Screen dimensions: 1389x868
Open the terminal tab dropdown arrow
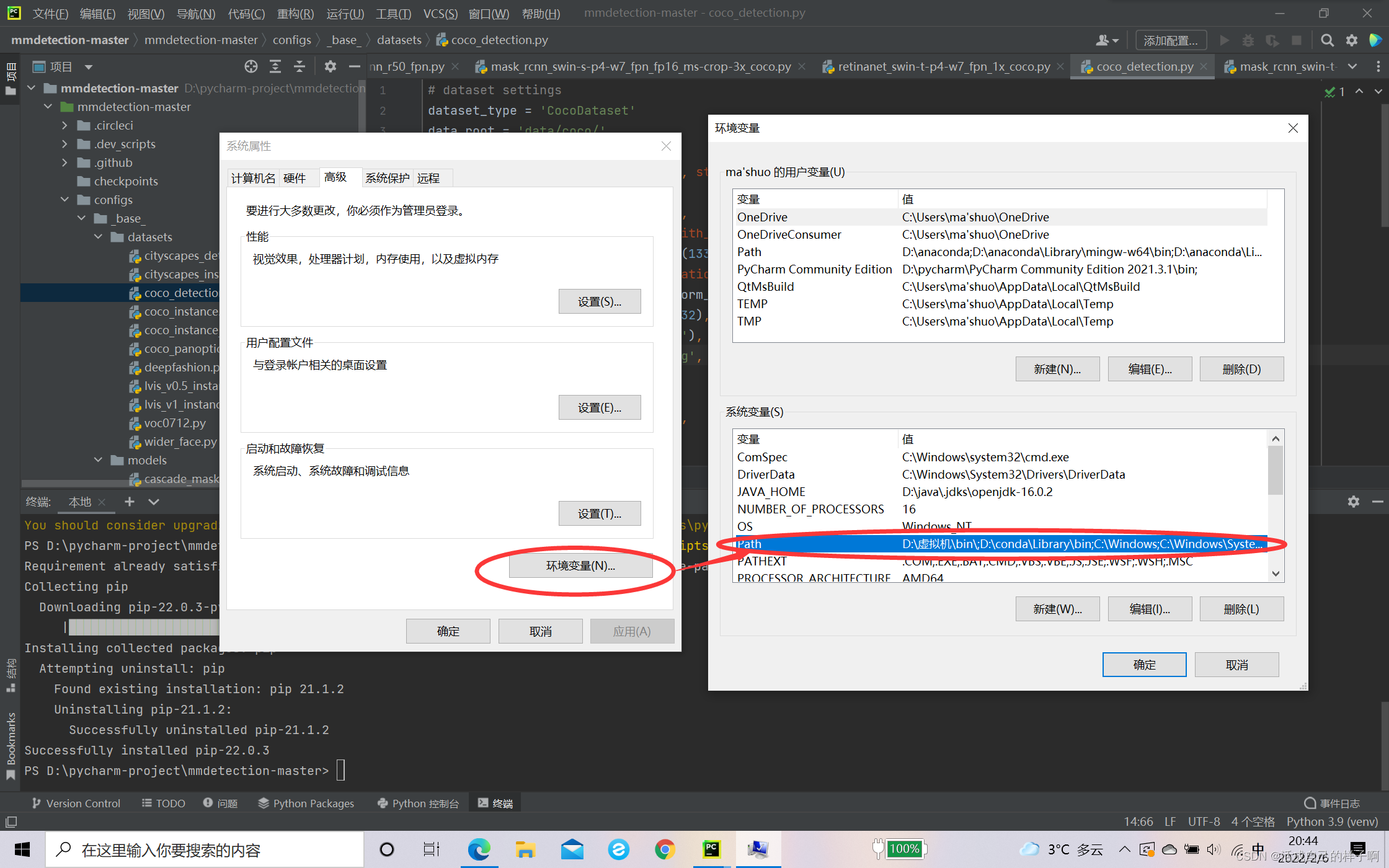(x=154, y=502)
